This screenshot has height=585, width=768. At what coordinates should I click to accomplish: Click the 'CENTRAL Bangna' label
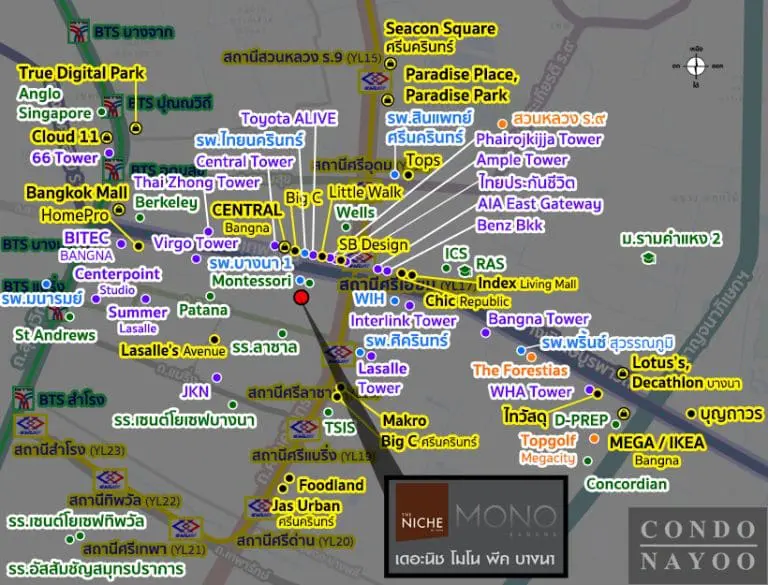click(247, 218)
